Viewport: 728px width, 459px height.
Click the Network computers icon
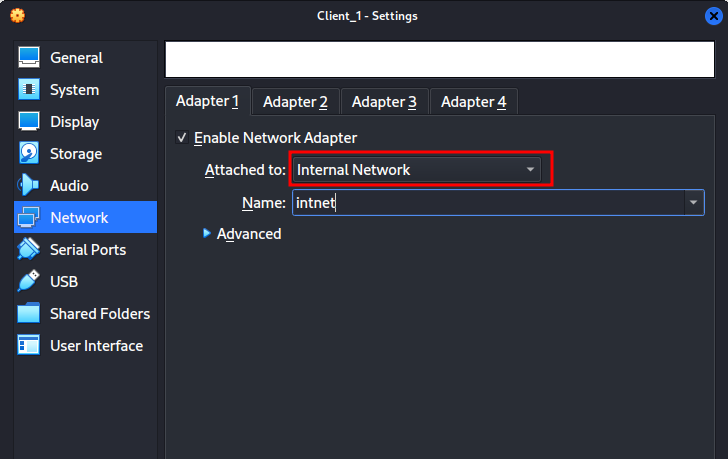tap(29, 217)
